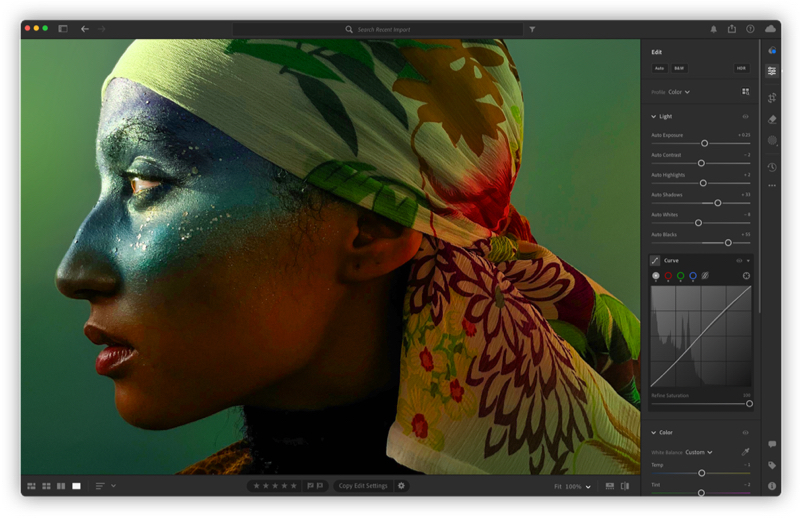
Task: Click the Fit zoom option
Action: pos(557,486)
